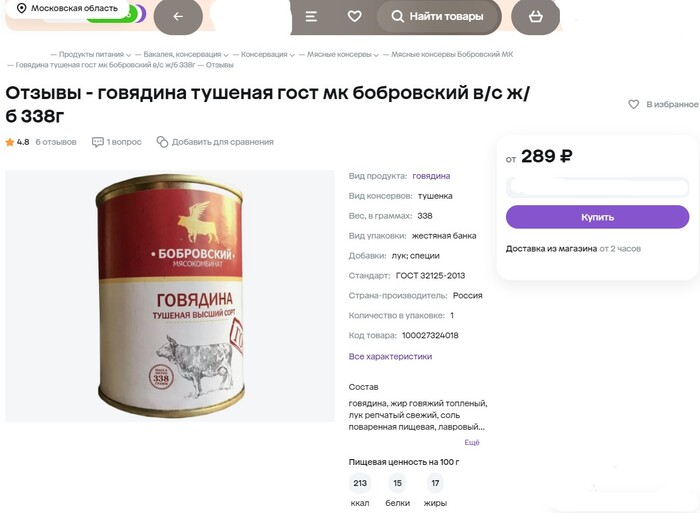
Task: Expand Продукты питания breadcrumb dropdown
Action: [128, 55]
